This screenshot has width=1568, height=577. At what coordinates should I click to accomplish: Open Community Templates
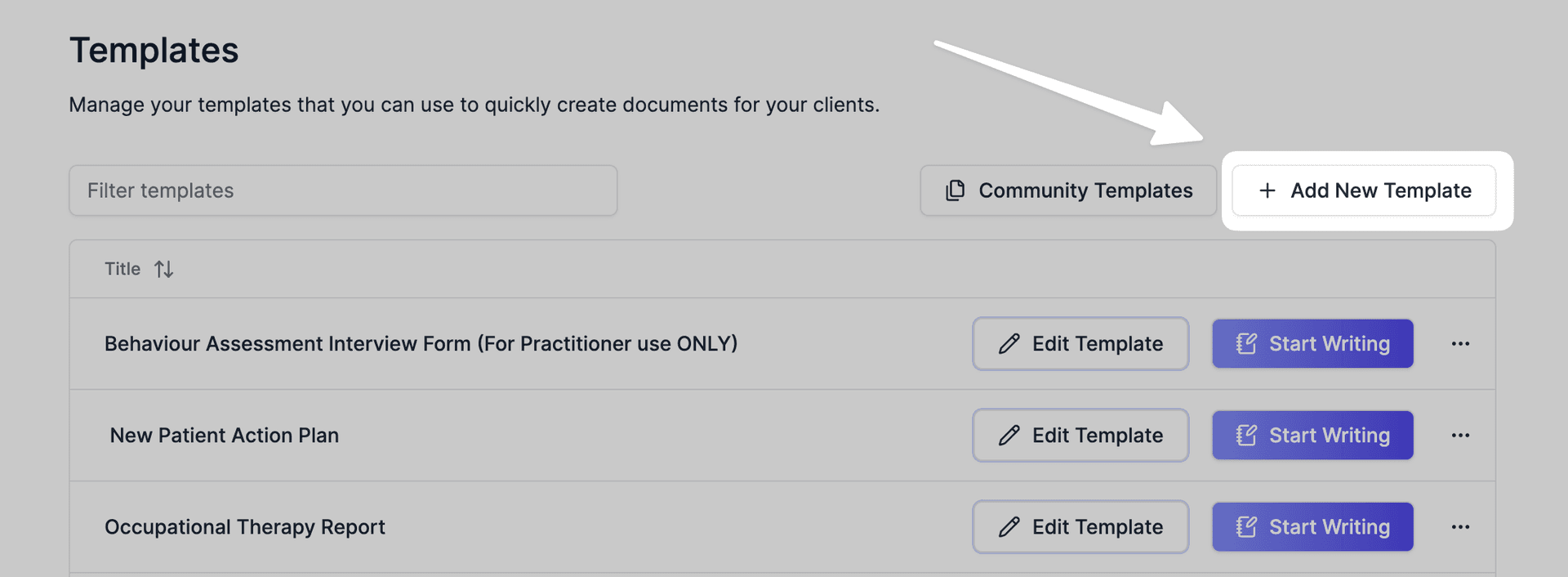click(1068, 190)
